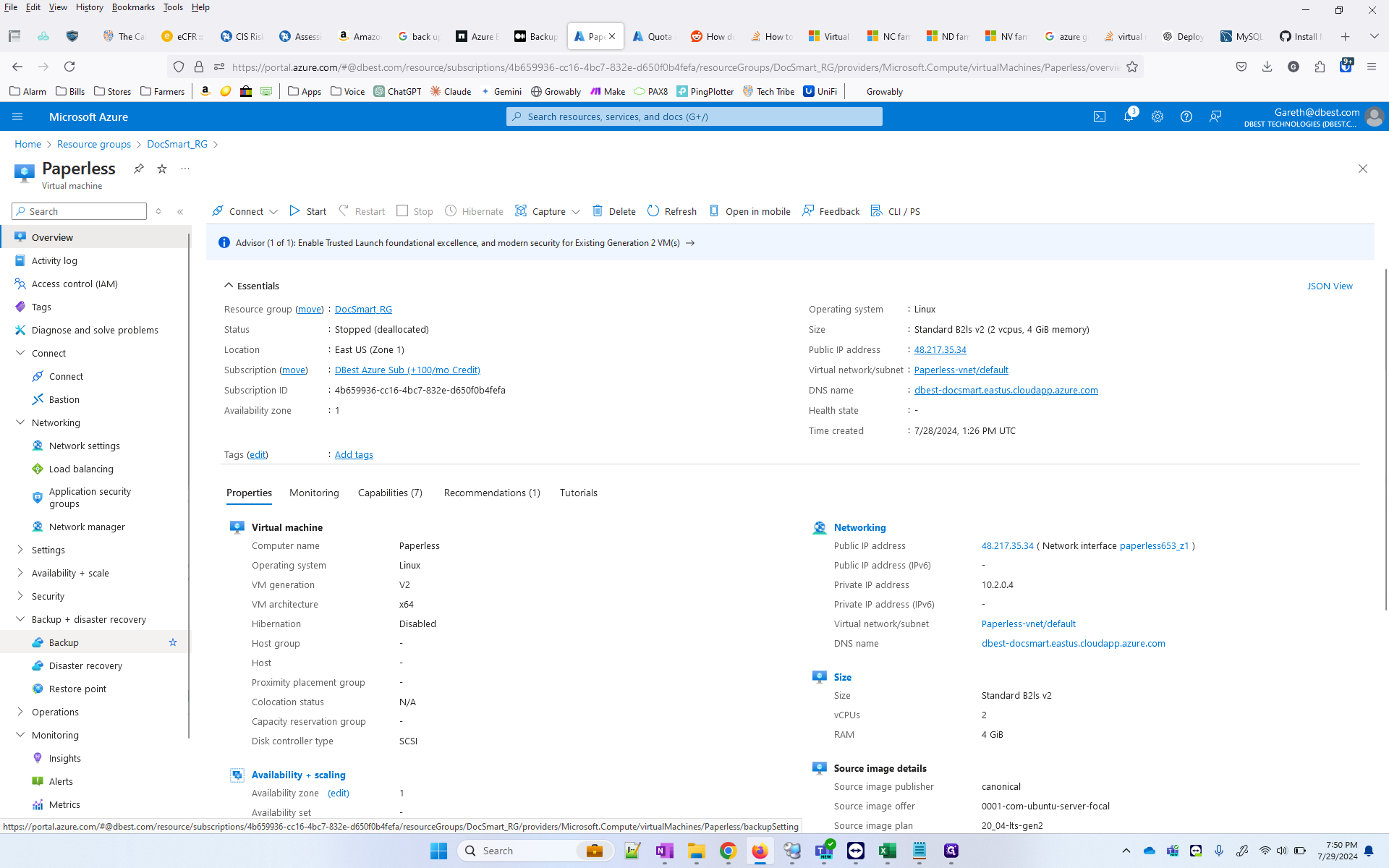Viewport: 1389px width, 868px height.
Task: Switch to Recommendations (1) tab
Action: pos(492,493)
